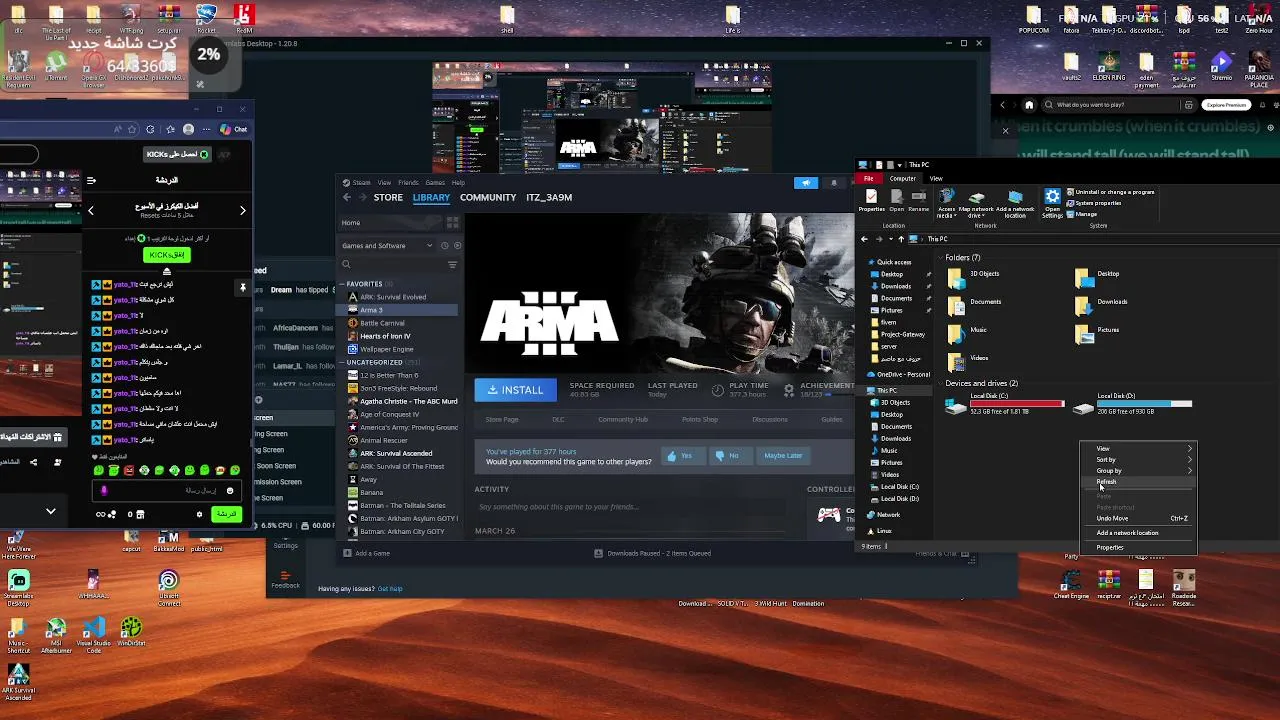Viewport: 1280px width, 720px height.
Task: Open the Steam 'Friends' menu
Action: click(x=408, y=182)
